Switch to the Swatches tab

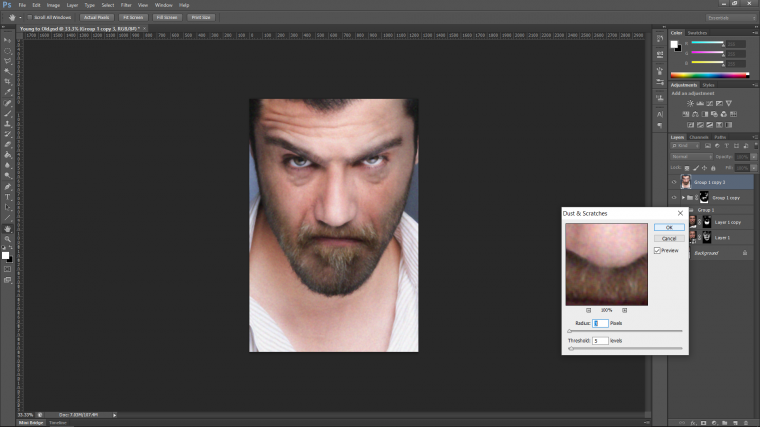pos(697,33)
